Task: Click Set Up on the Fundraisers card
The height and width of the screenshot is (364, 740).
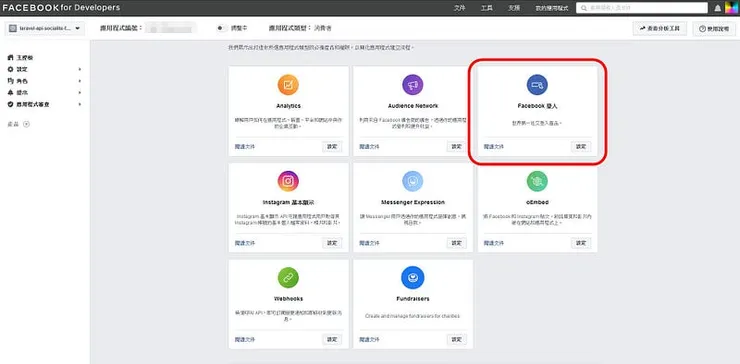Action: coord(457,339)
